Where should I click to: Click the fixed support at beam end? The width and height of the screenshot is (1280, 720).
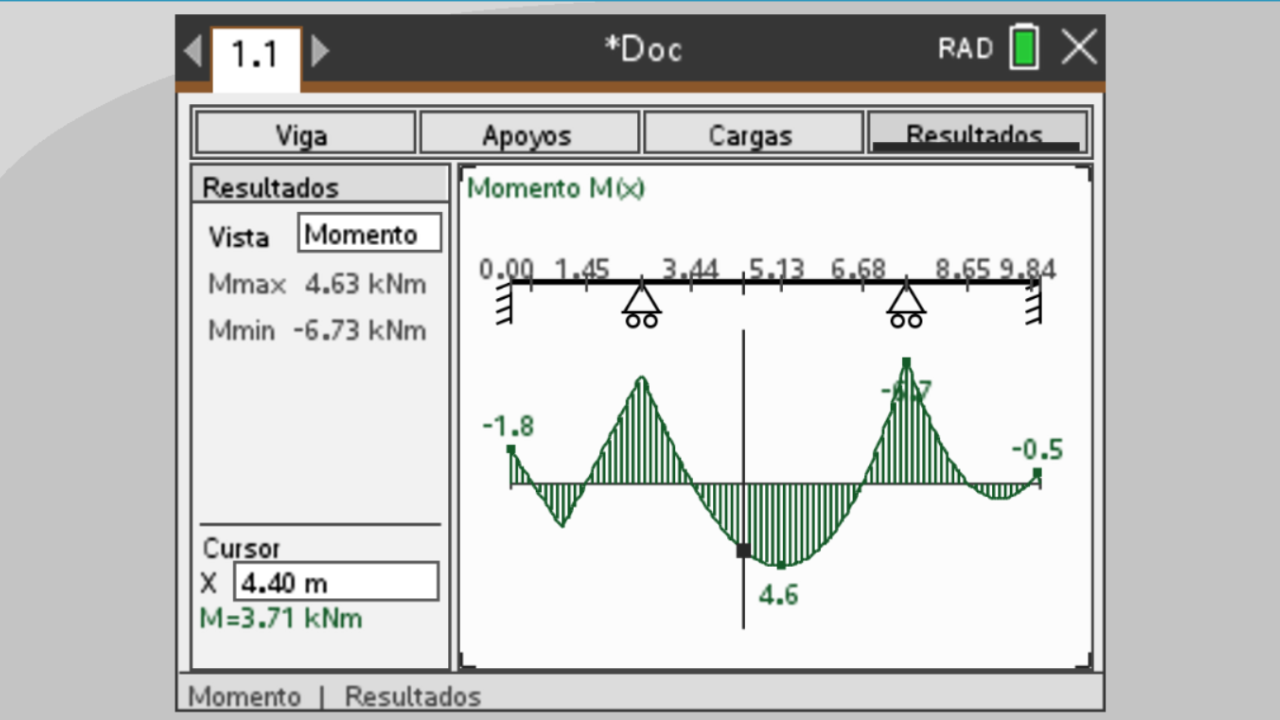click(x=1033, y=302)
